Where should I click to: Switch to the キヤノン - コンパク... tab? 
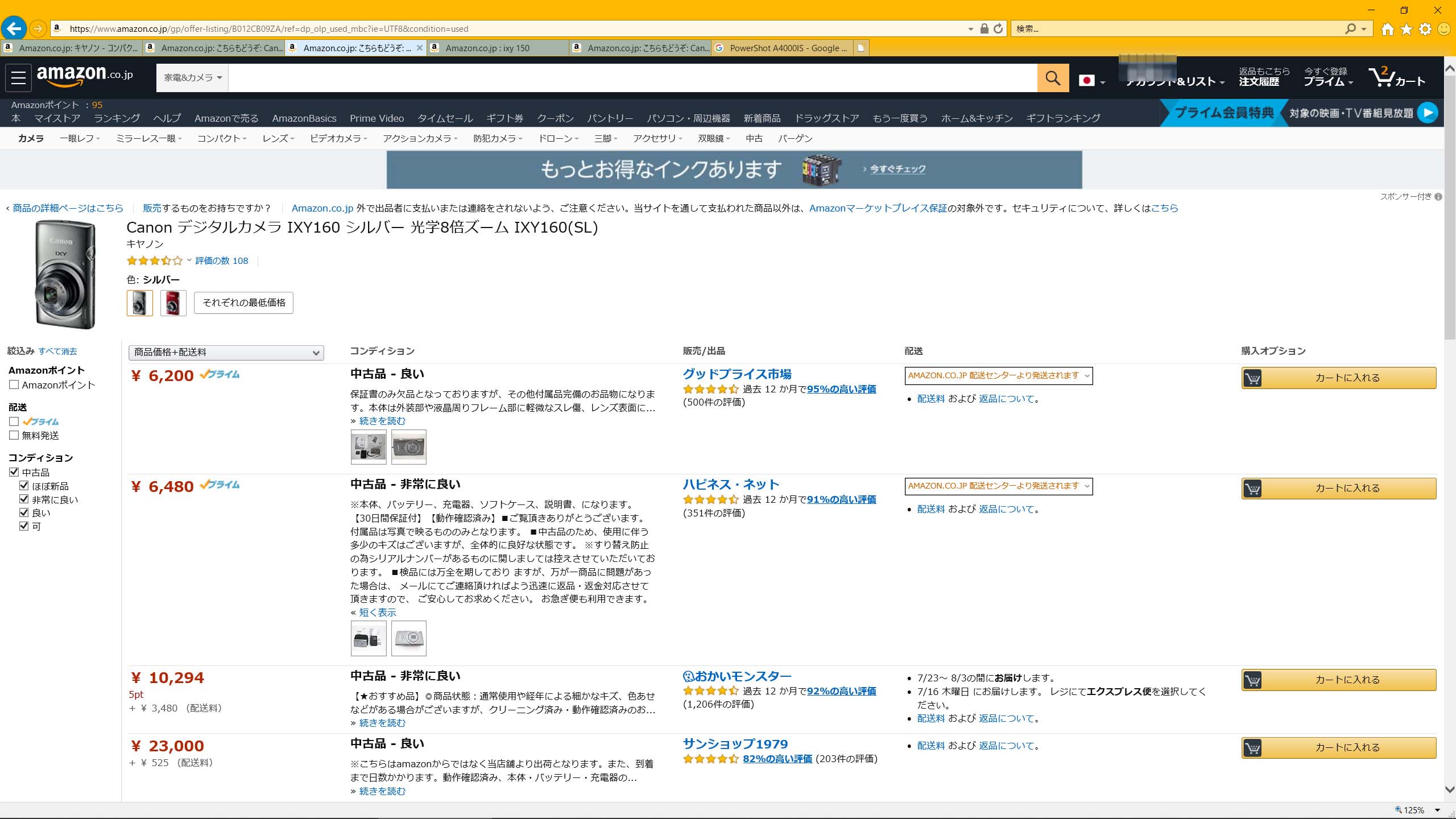pos(71,48)
